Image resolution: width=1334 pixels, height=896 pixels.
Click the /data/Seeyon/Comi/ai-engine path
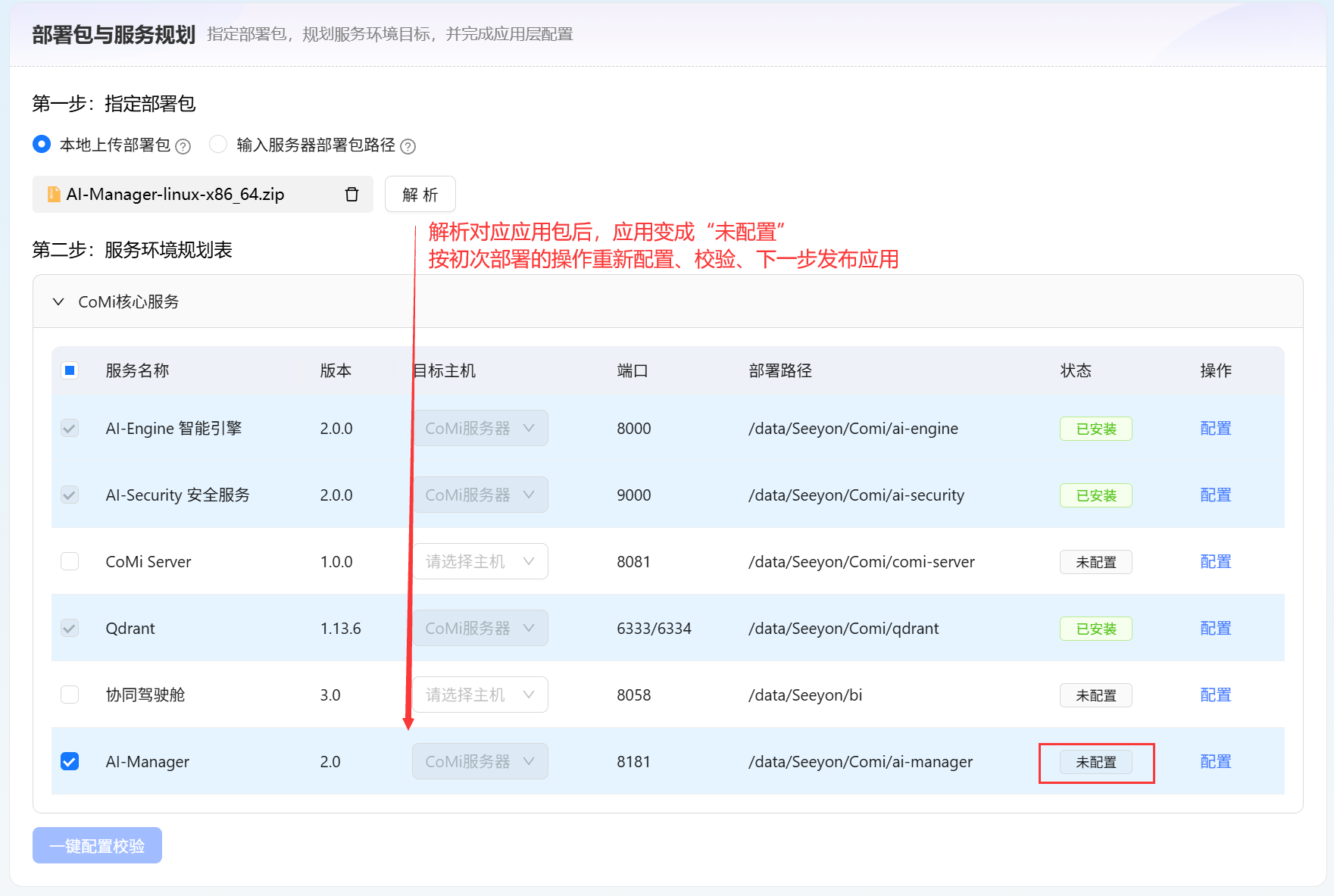pos(853,429)
